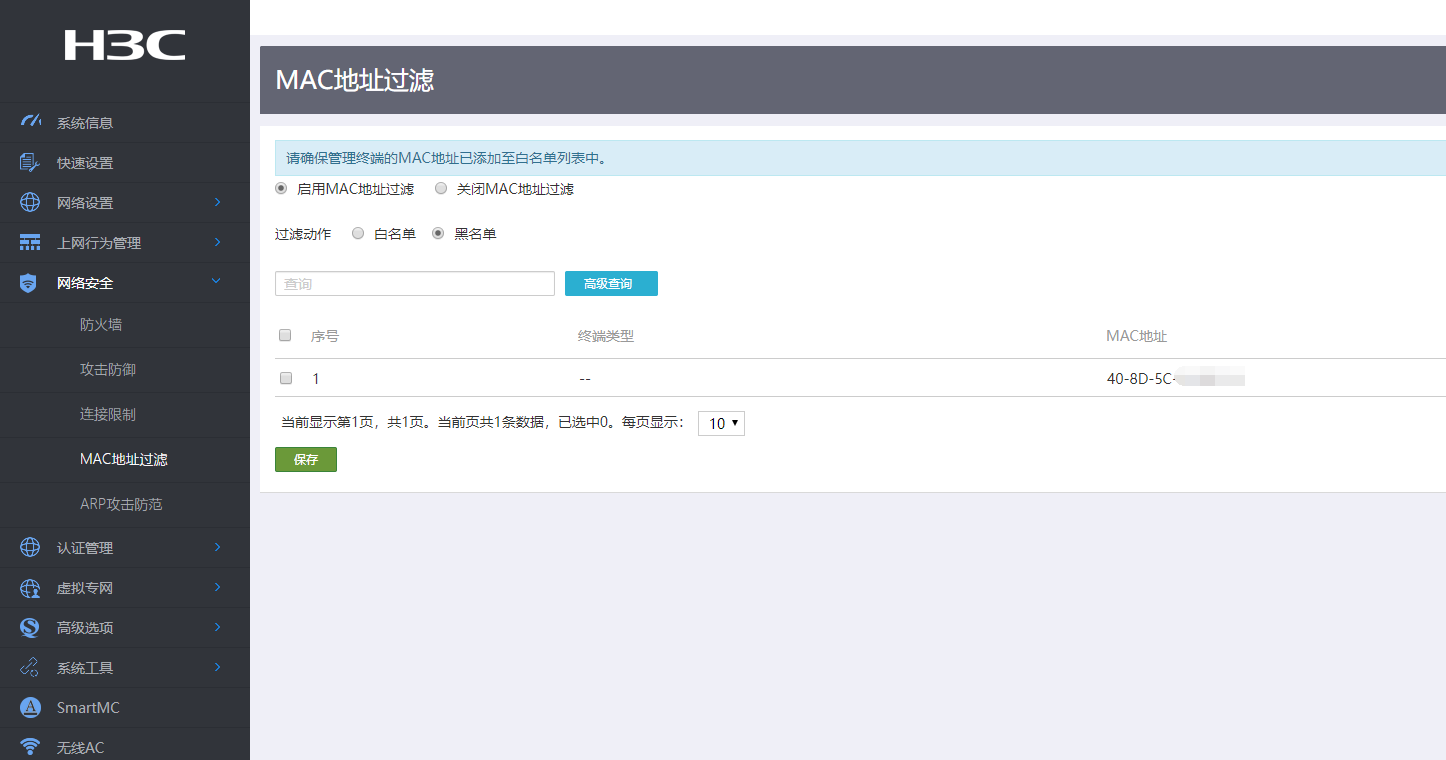
Task: Expand the 高级选项 chevron
Action: (x=217, y=628)
